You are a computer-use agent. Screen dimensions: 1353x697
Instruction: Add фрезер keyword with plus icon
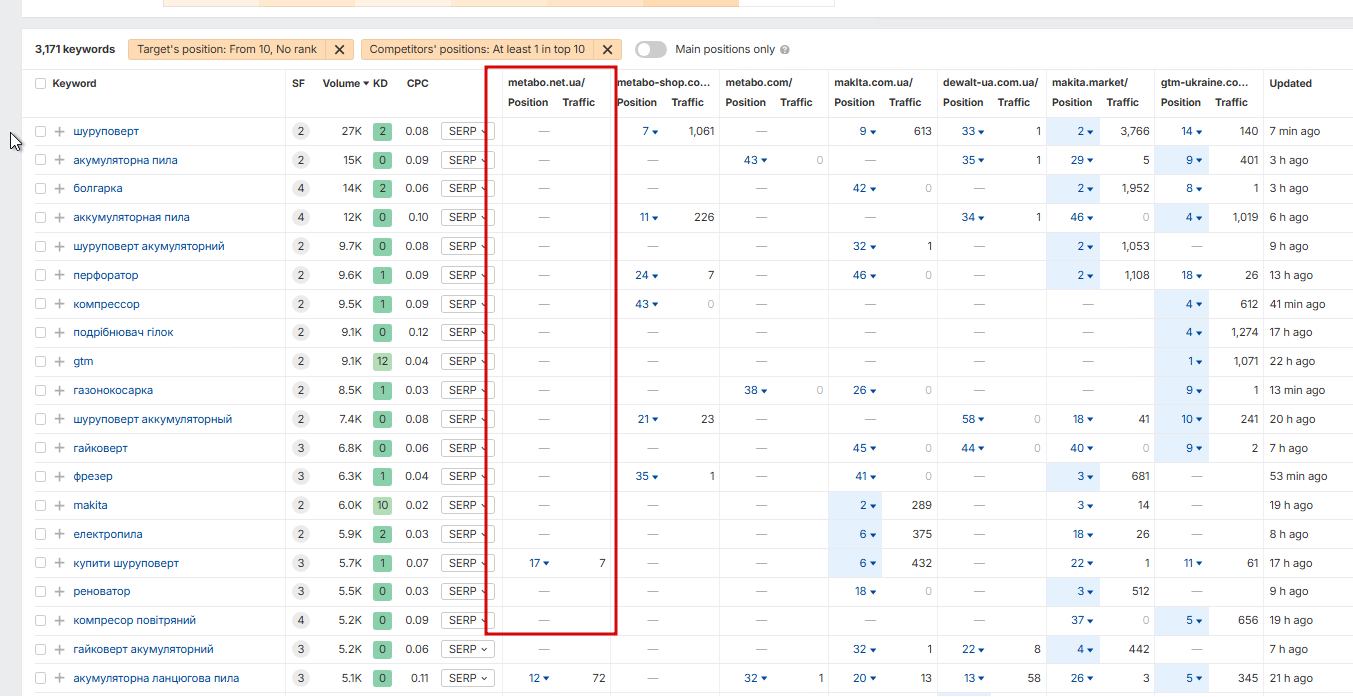(x=60, y=476)
